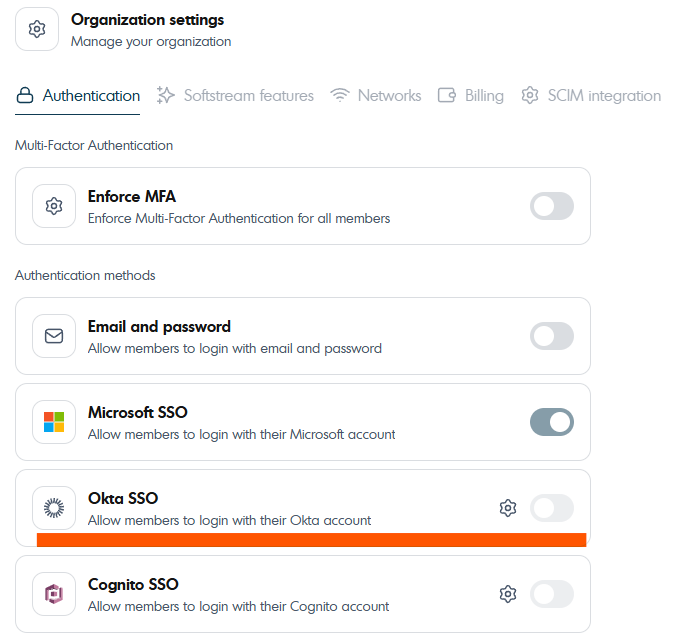Click the Cognito logo icon
The width and height of the screenshot is (693, 643).
click(54, 594)
